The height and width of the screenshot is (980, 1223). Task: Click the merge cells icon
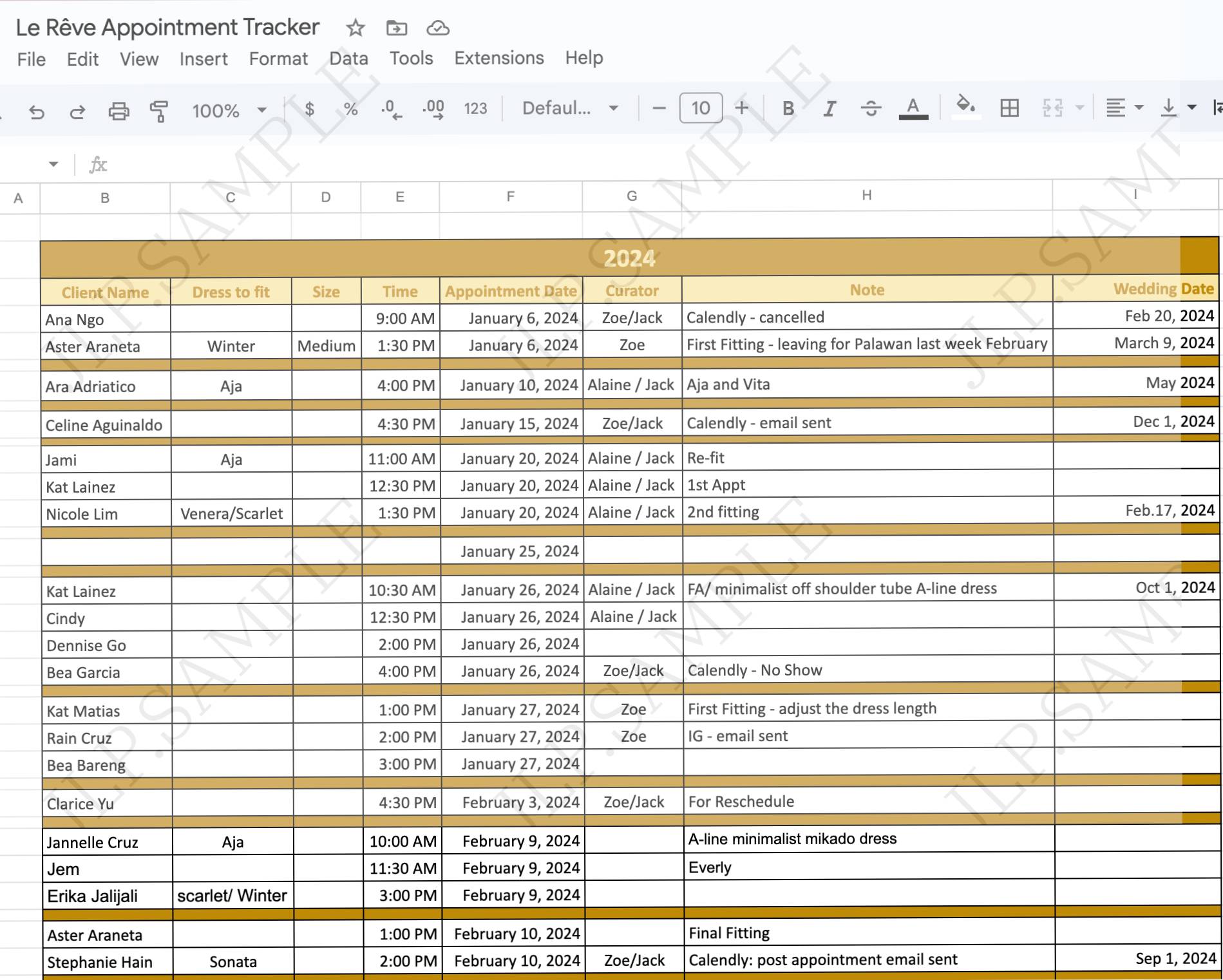[1052, 108]
